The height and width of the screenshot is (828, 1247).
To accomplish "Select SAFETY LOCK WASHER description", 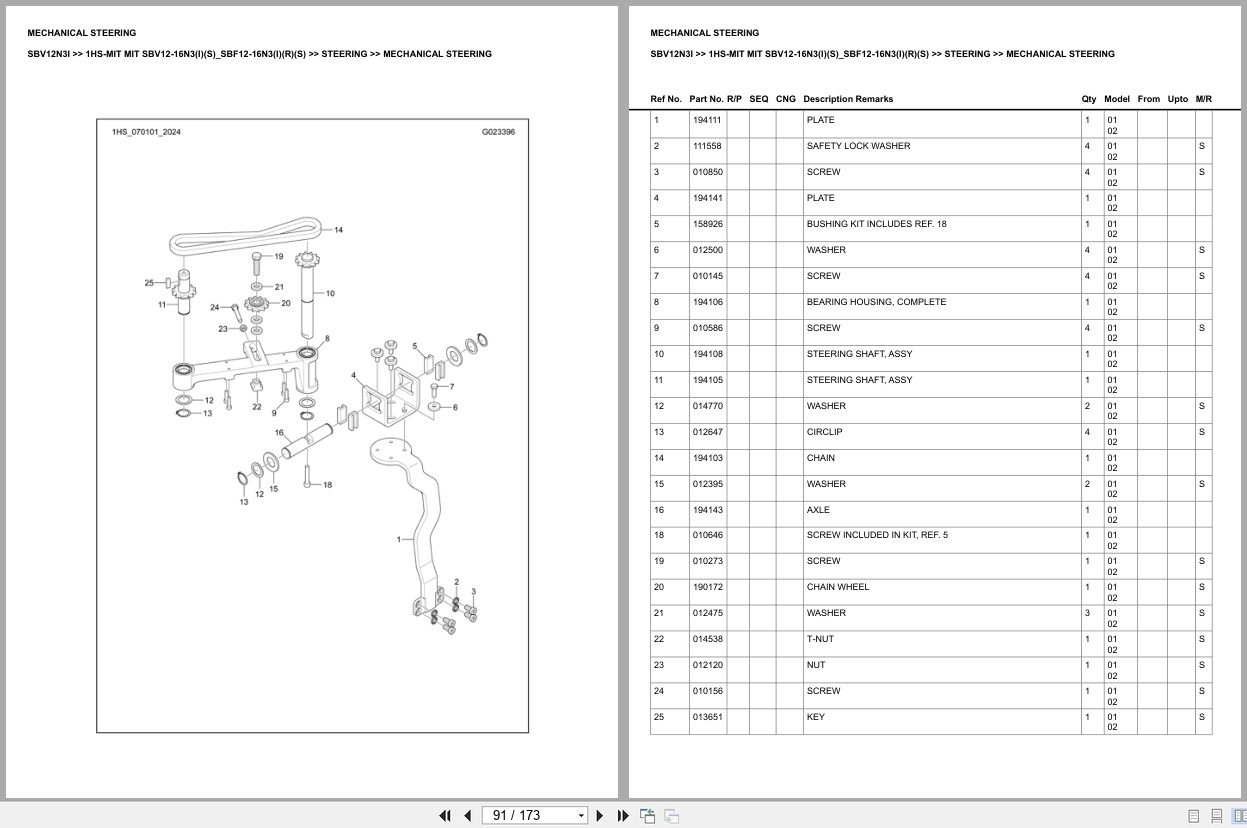I will [x=858, y=146].
